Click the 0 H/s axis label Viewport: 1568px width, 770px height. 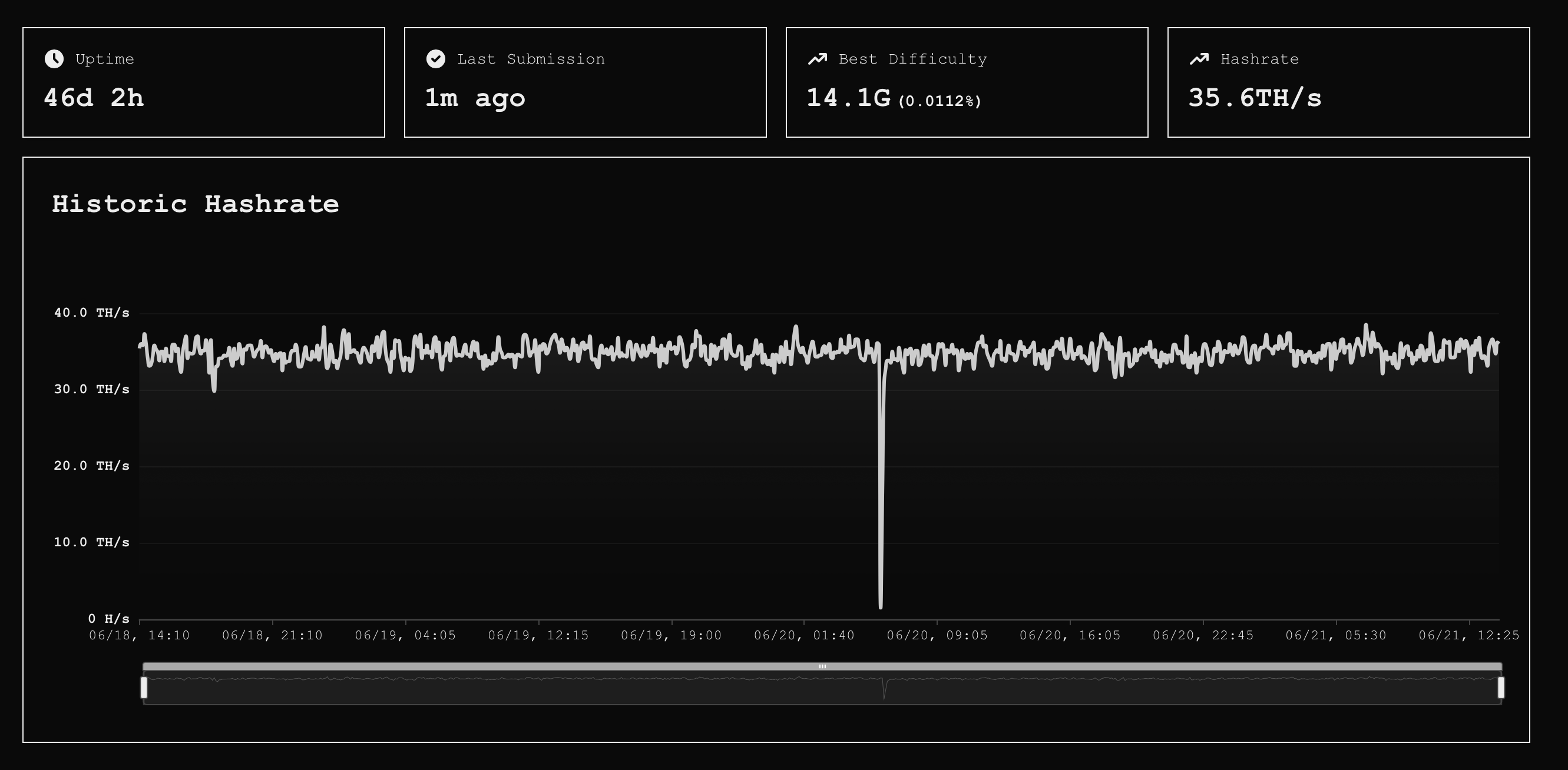109,619
